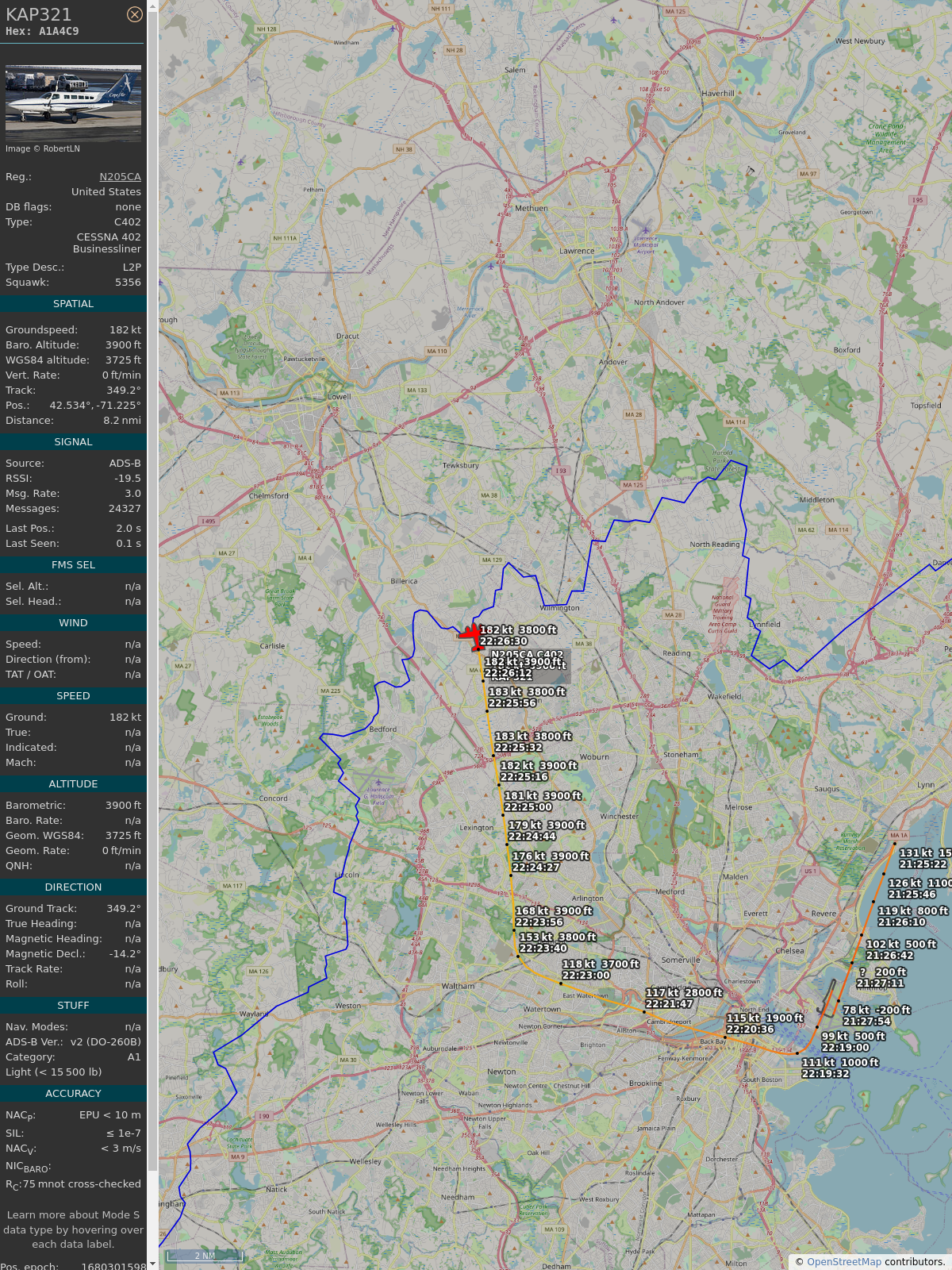Click the I 95 highway shield

pyautogui.click(x=917, y=200)
